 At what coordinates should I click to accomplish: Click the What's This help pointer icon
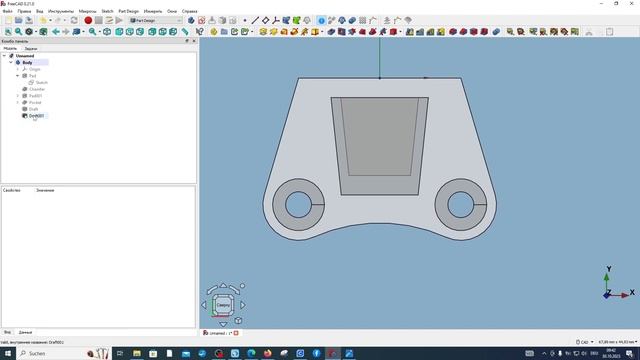(x=199, y=31)
